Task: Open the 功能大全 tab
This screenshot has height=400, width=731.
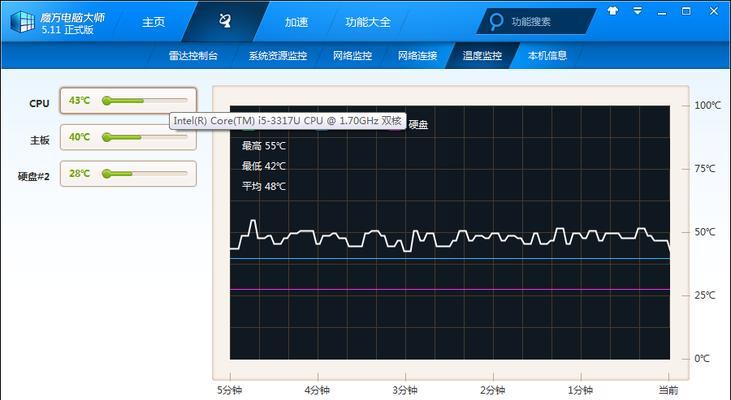Action: (368, 22)
